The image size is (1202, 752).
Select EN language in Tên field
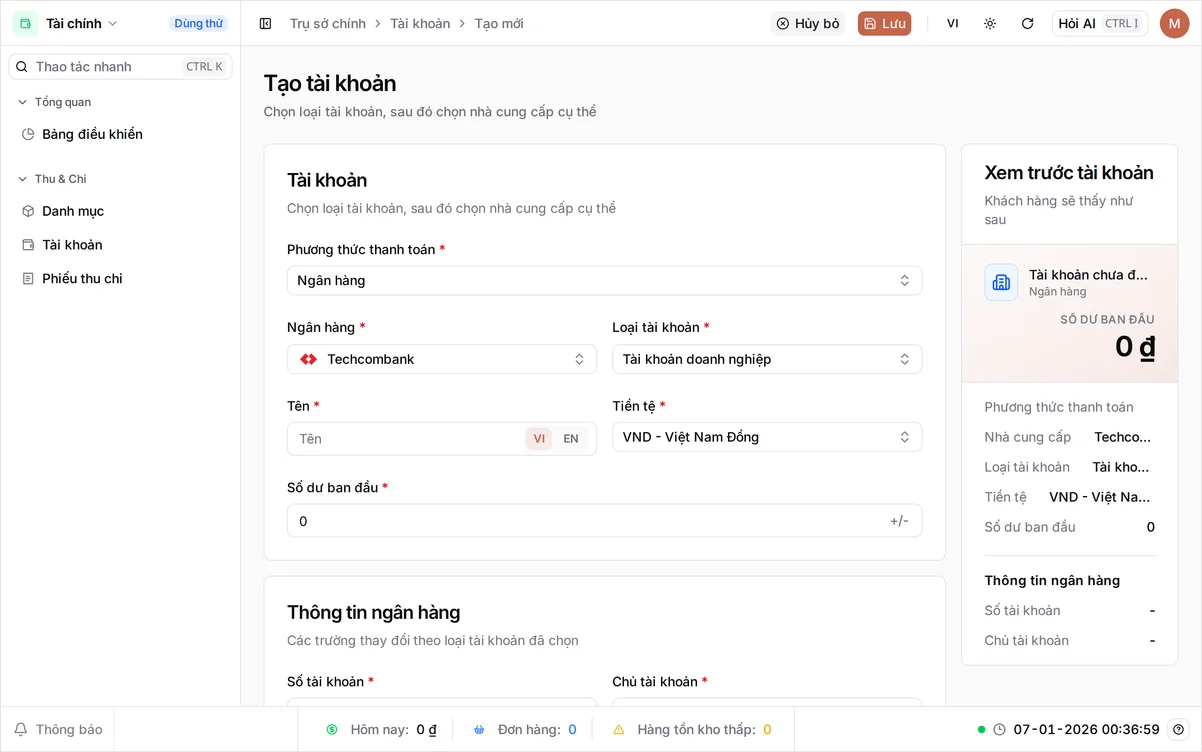click(571, 438)
